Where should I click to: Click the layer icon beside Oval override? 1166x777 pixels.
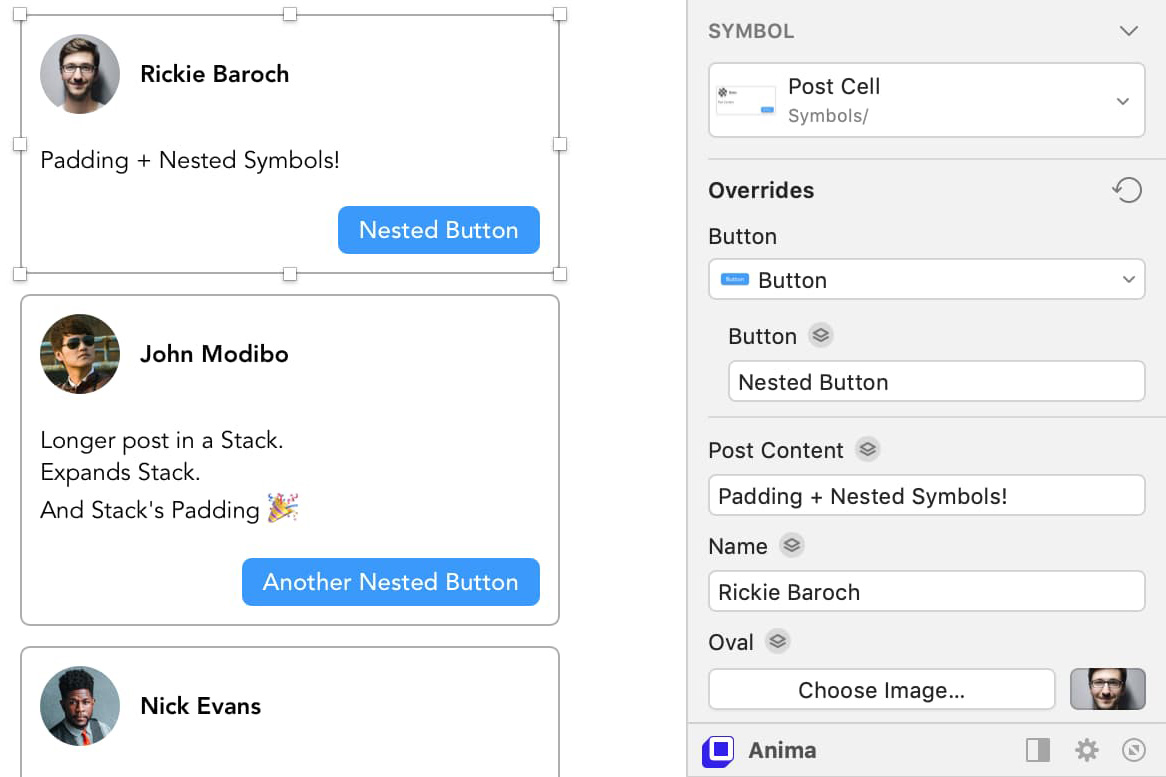click(x=778, y=641)
